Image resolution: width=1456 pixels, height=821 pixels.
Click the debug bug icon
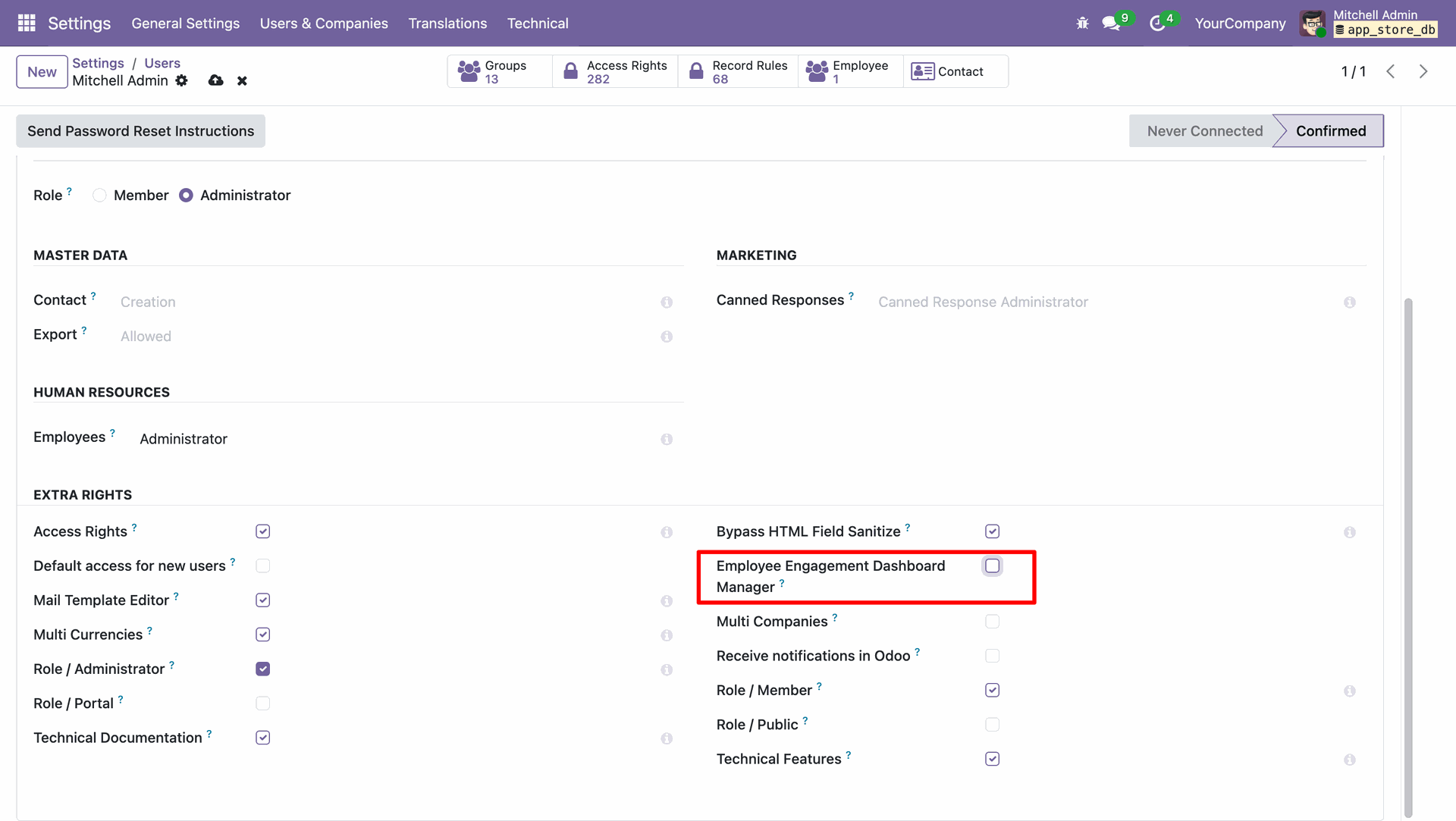pos(1082,24)
